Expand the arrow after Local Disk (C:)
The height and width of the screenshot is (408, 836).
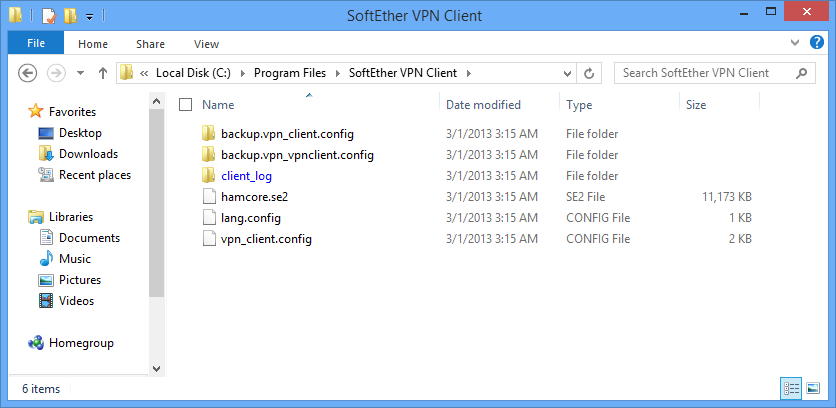[x=243, y=73]
